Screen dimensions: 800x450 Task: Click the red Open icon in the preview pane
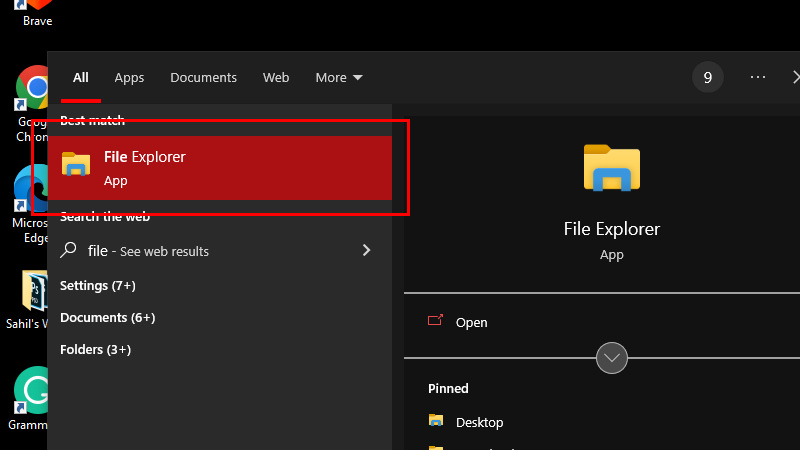pyautogui.click(x=435, y=320)
